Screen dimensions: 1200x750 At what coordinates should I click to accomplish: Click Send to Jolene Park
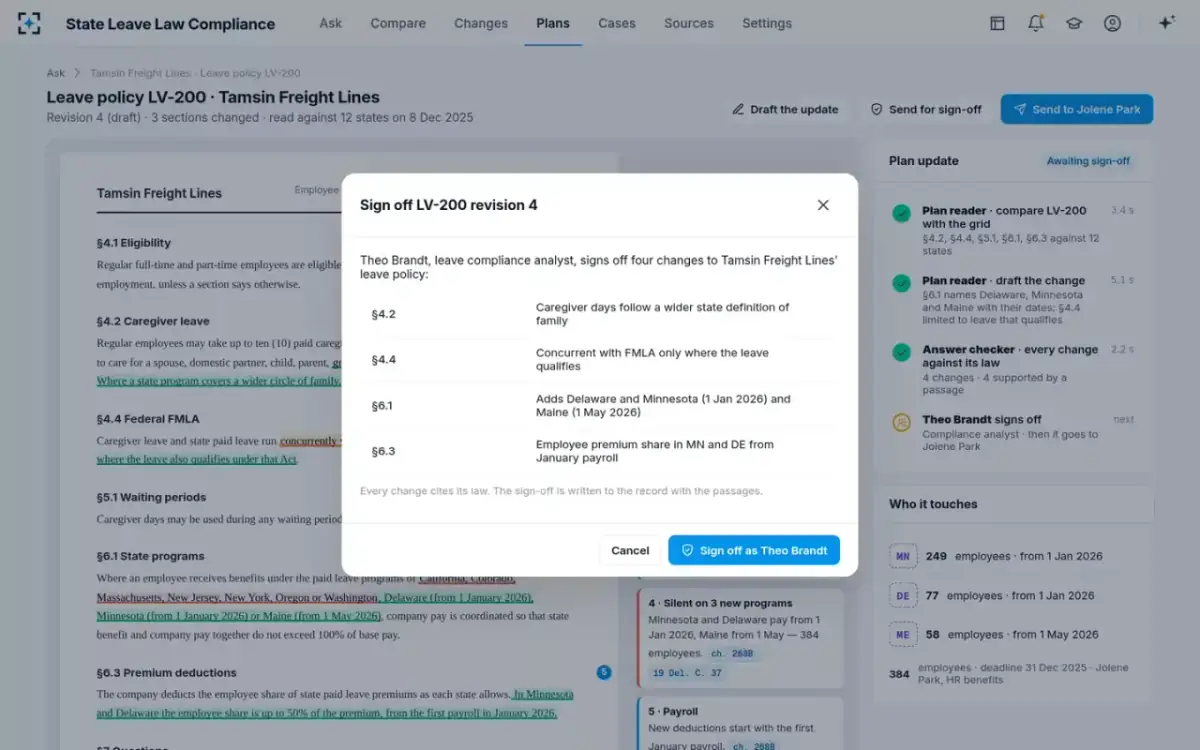[x=1077, y=109]
